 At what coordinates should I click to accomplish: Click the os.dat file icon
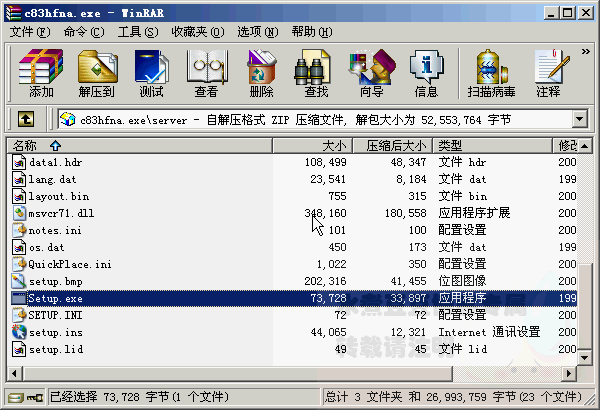pos(19,247)
